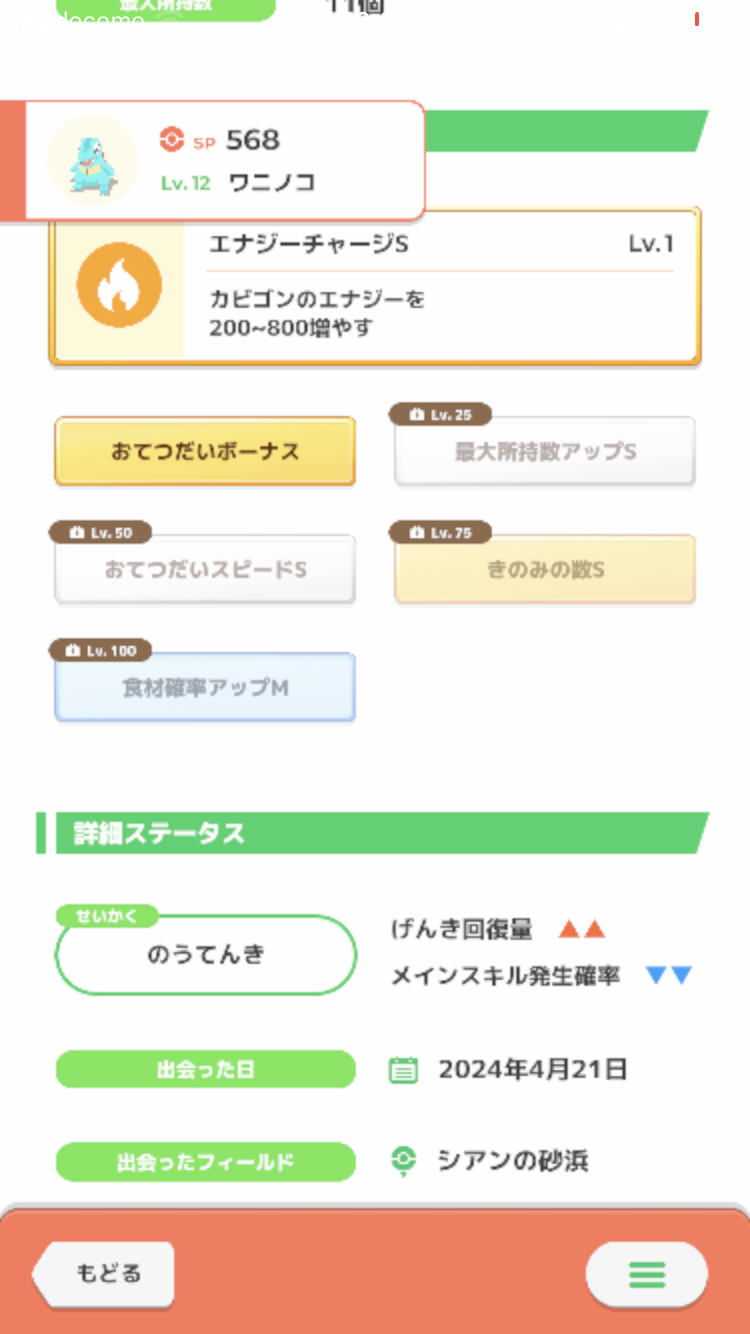Click the Lv. 25 lock badge
The height and width of the screenshot is (1334, 750).
[x=441, y=415]
